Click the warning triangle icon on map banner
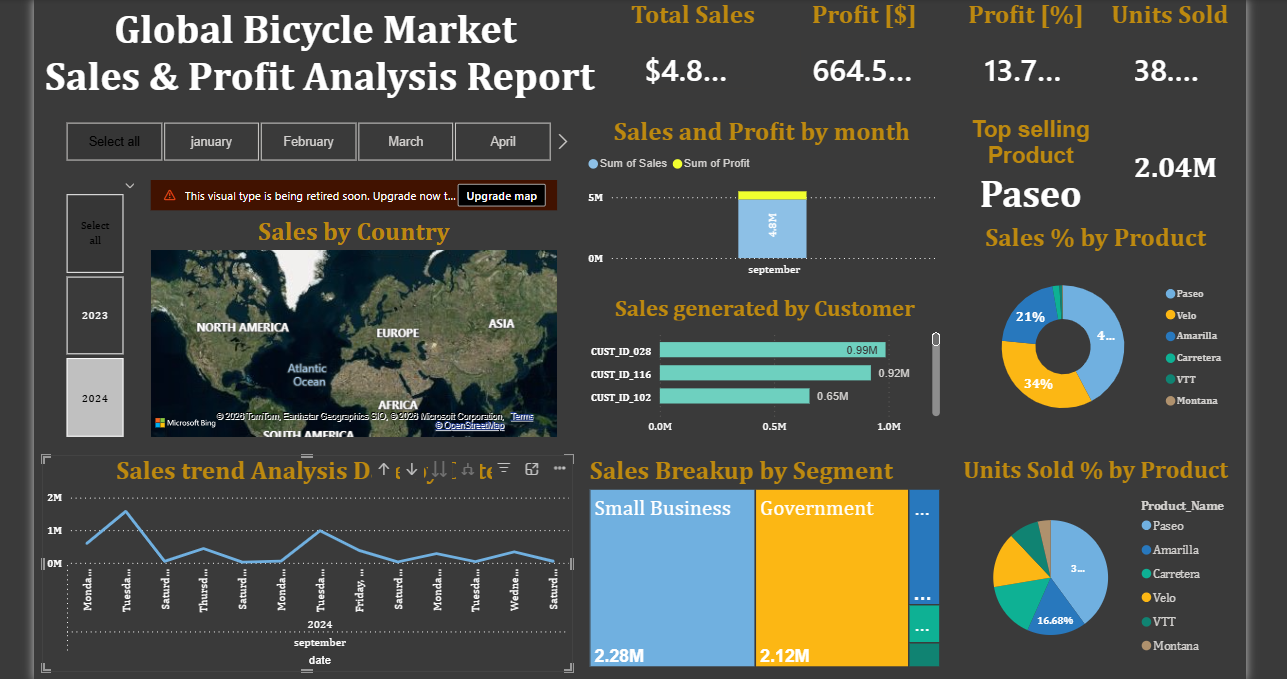The width and height of the screenshot is (1287, 679). (169, 196)
